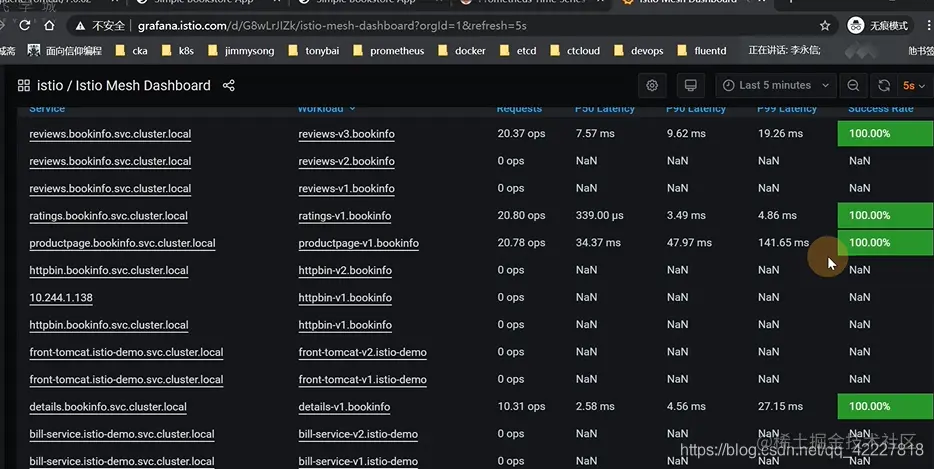Select green 100.00% success cell for reviews-v3

click(x=885, y=133)
